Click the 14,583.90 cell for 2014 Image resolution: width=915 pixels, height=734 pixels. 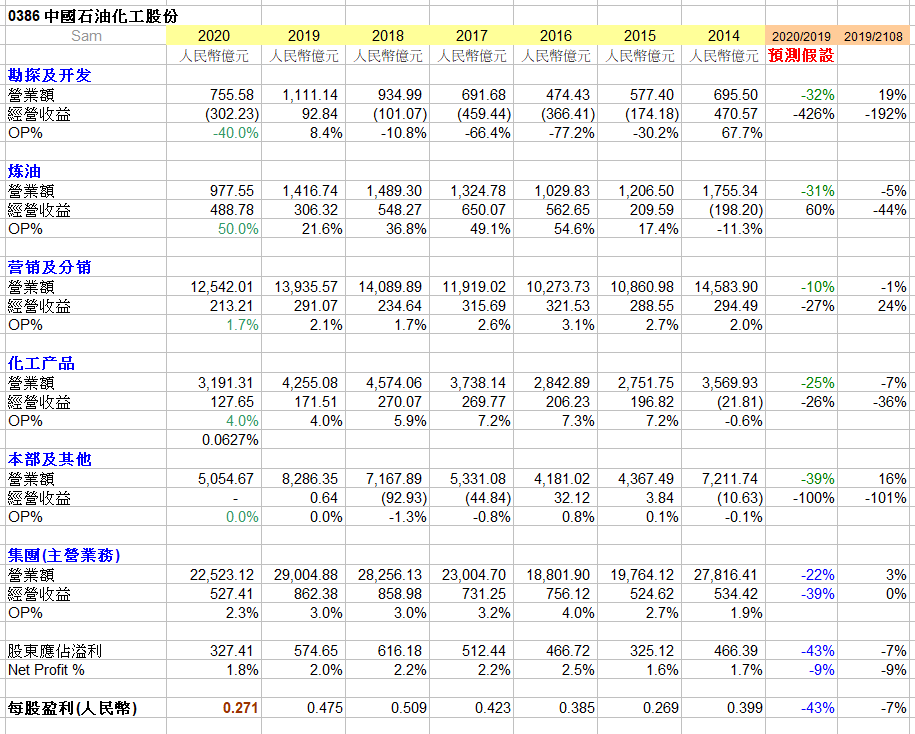pos(726,286)
